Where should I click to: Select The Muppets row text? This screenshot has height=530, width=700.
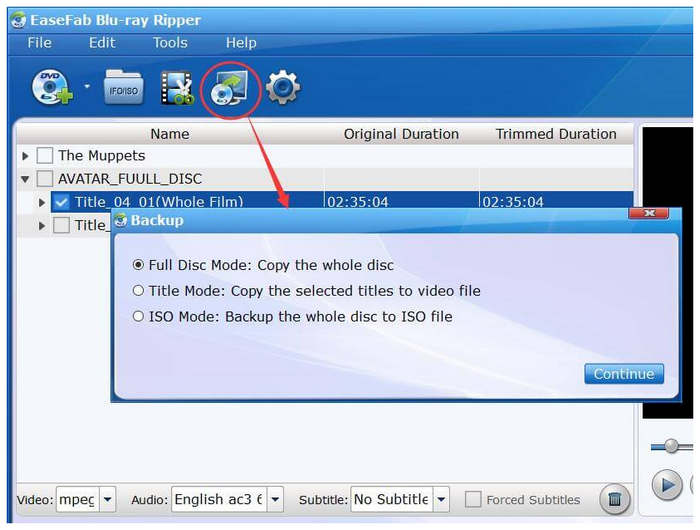102,155
